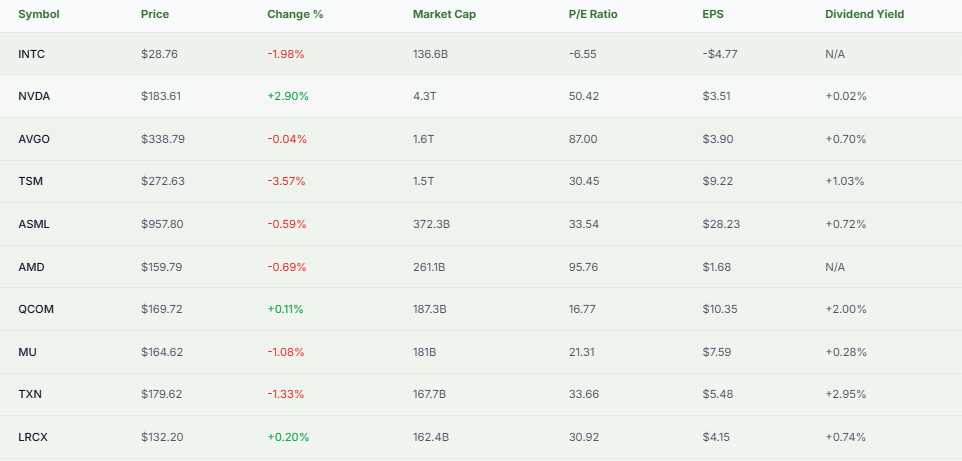
Task: Select the TXN ticker symbol
Action: (x=31, y=394)
